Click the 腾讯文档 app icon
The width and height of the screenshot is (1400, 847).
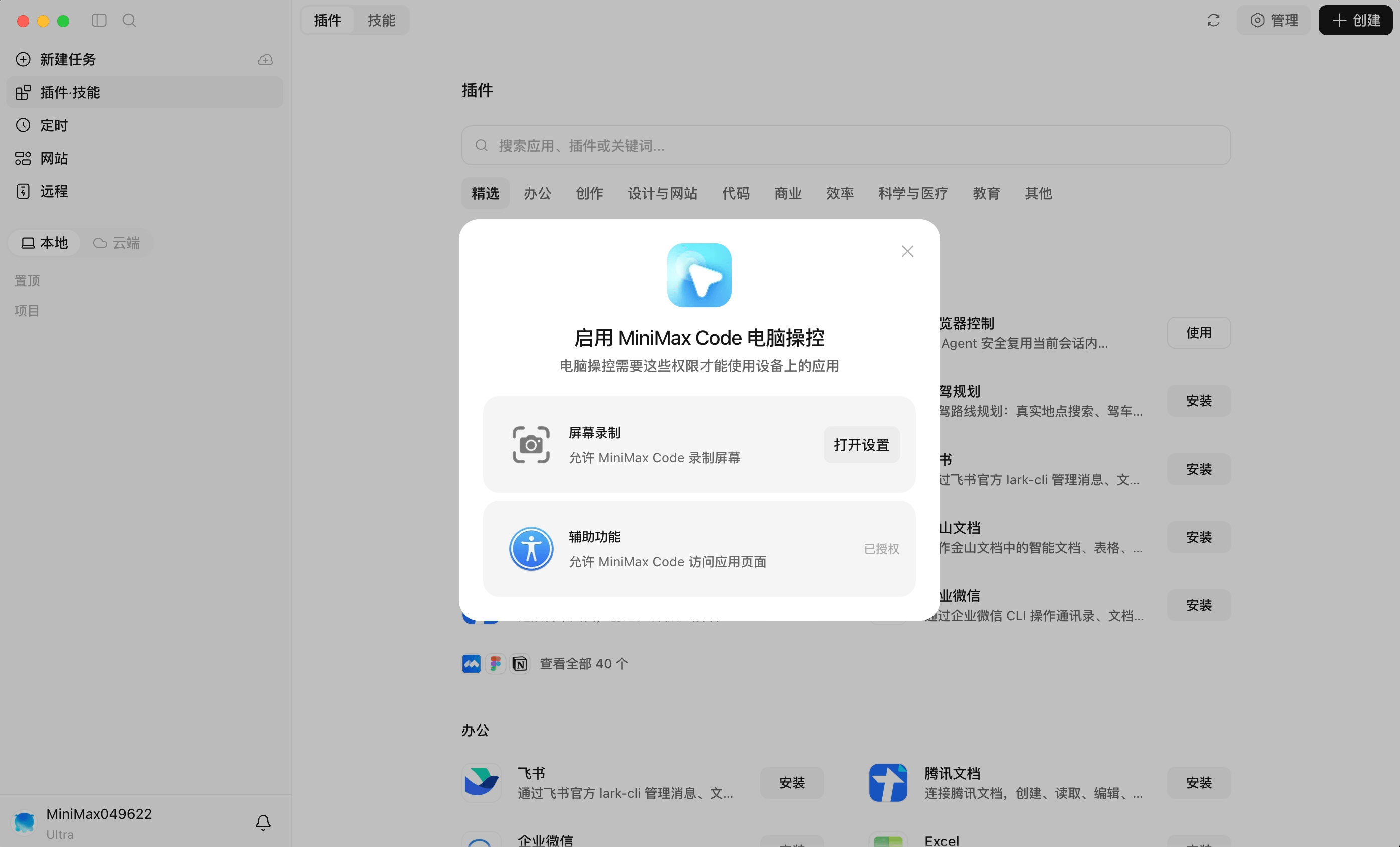click(x=887, y=783)
